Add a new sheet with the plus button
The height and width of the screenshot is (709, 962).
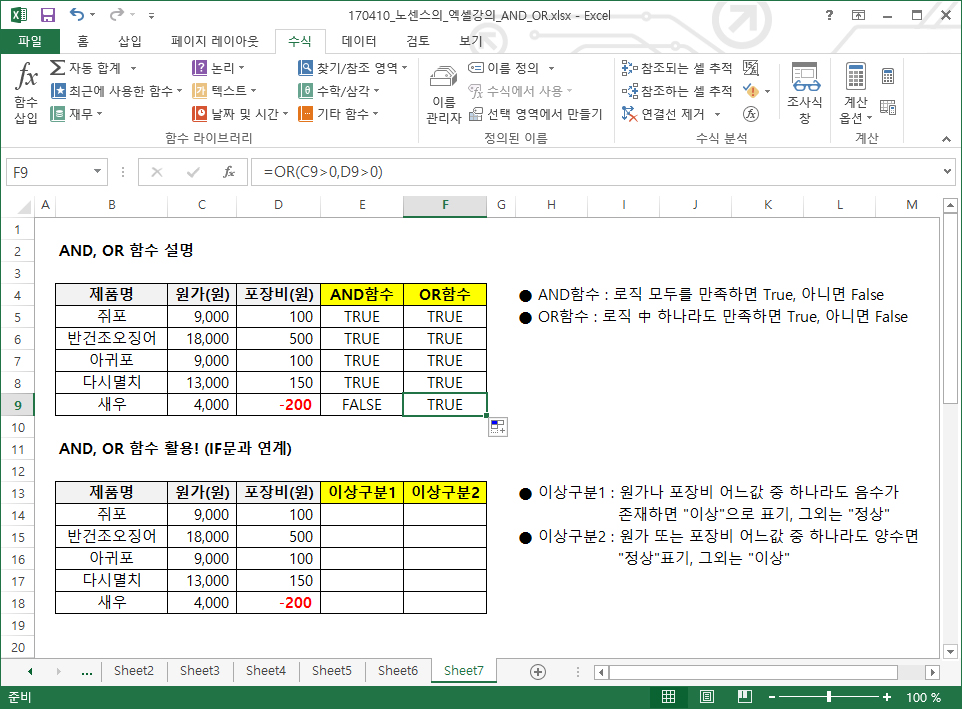coord(538,672)
